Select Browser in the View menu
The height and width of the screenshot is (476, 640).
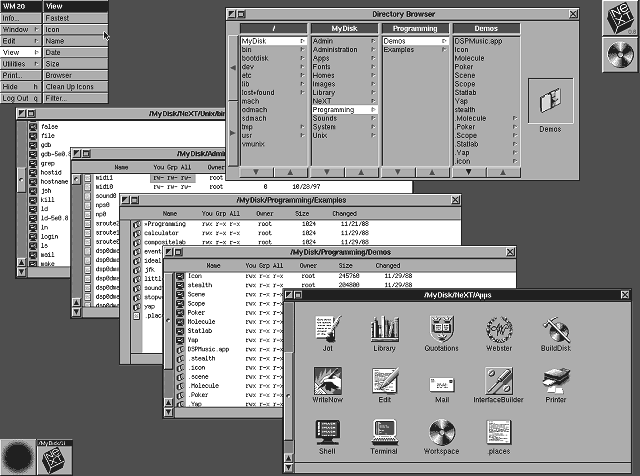76,75
